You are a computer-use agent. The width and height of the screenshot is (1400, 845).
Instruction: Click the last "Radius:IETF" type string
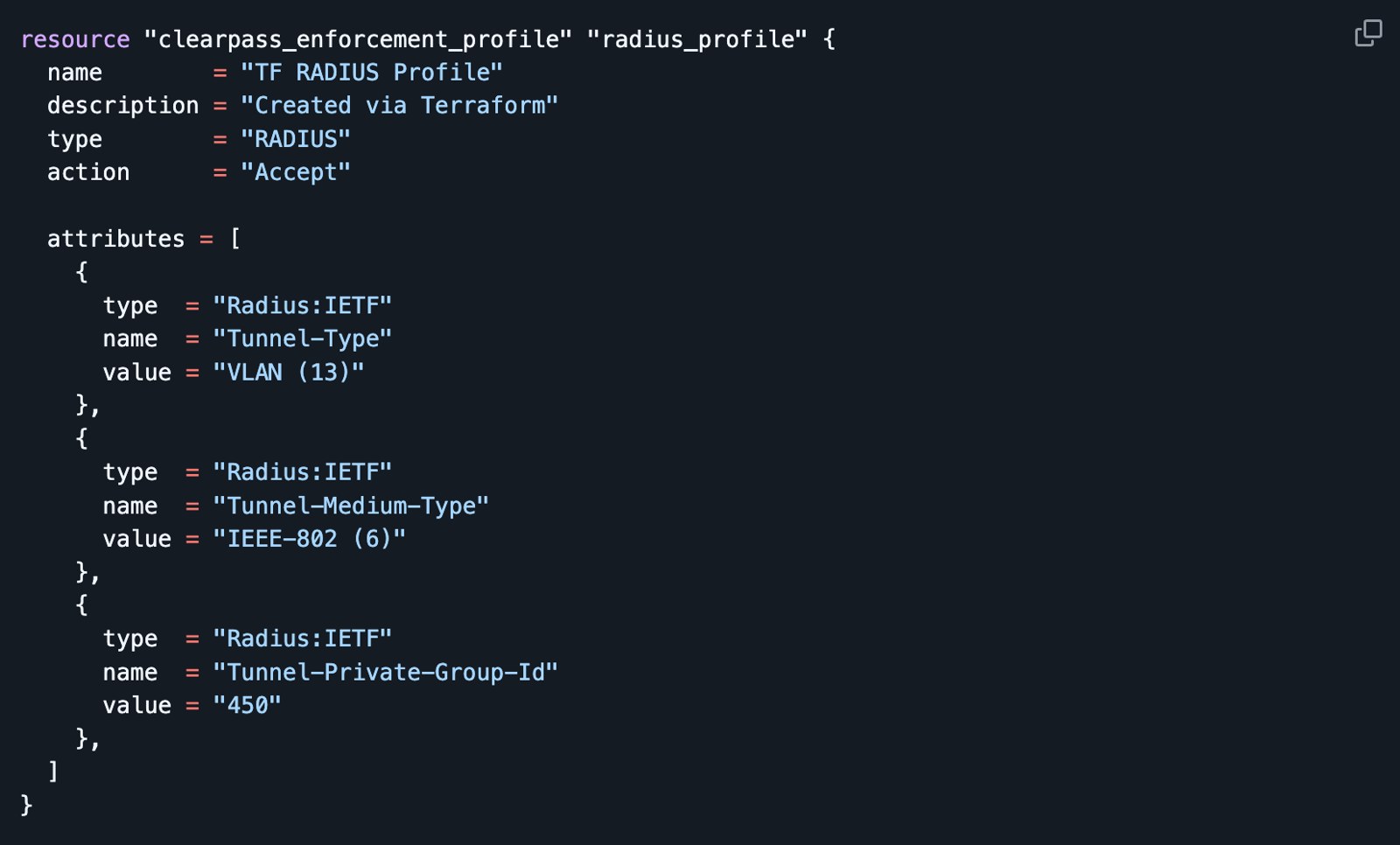click(x=303, y=639)
